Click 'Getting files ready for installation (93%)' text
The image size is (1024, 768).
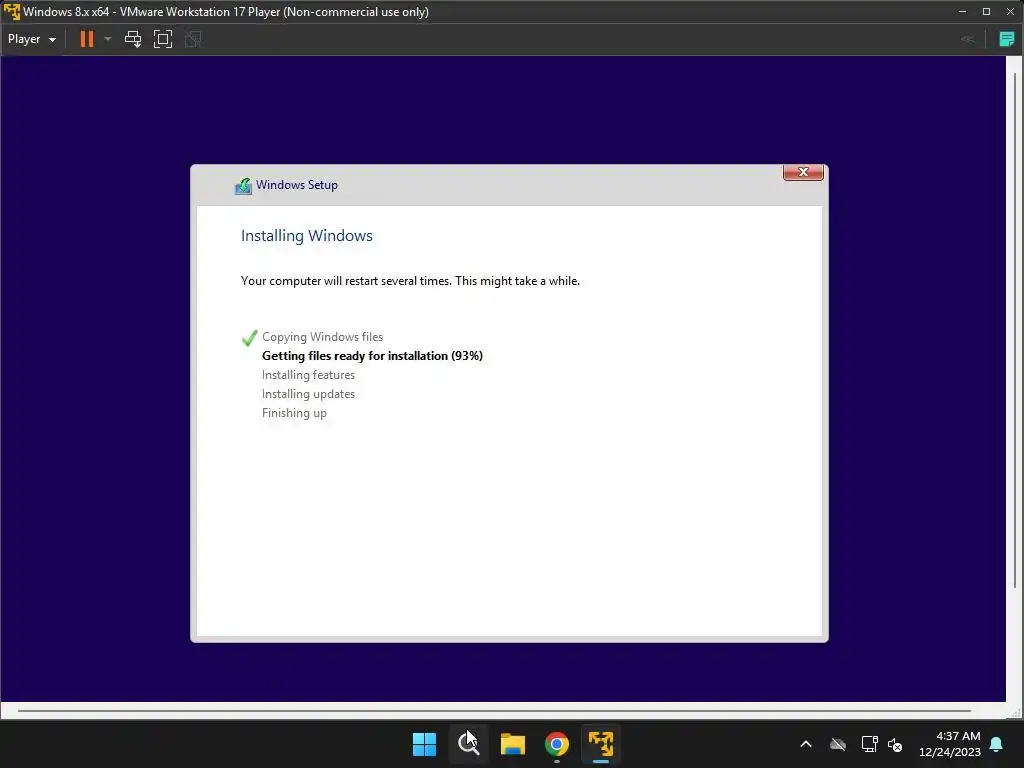pyautogui.click(x=372, y=356)
